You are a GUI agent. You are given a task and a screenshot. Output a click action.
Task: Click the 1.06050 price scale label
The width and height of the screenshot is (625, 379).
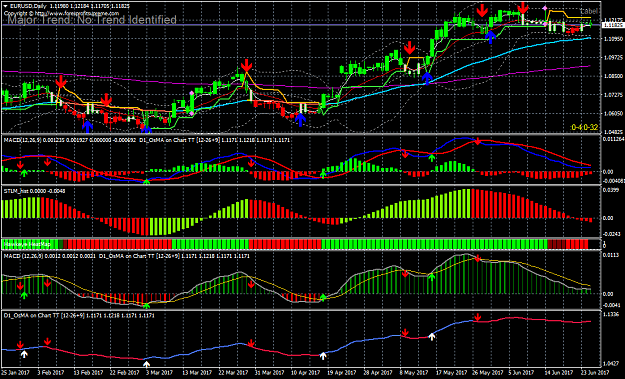point(613,114)
